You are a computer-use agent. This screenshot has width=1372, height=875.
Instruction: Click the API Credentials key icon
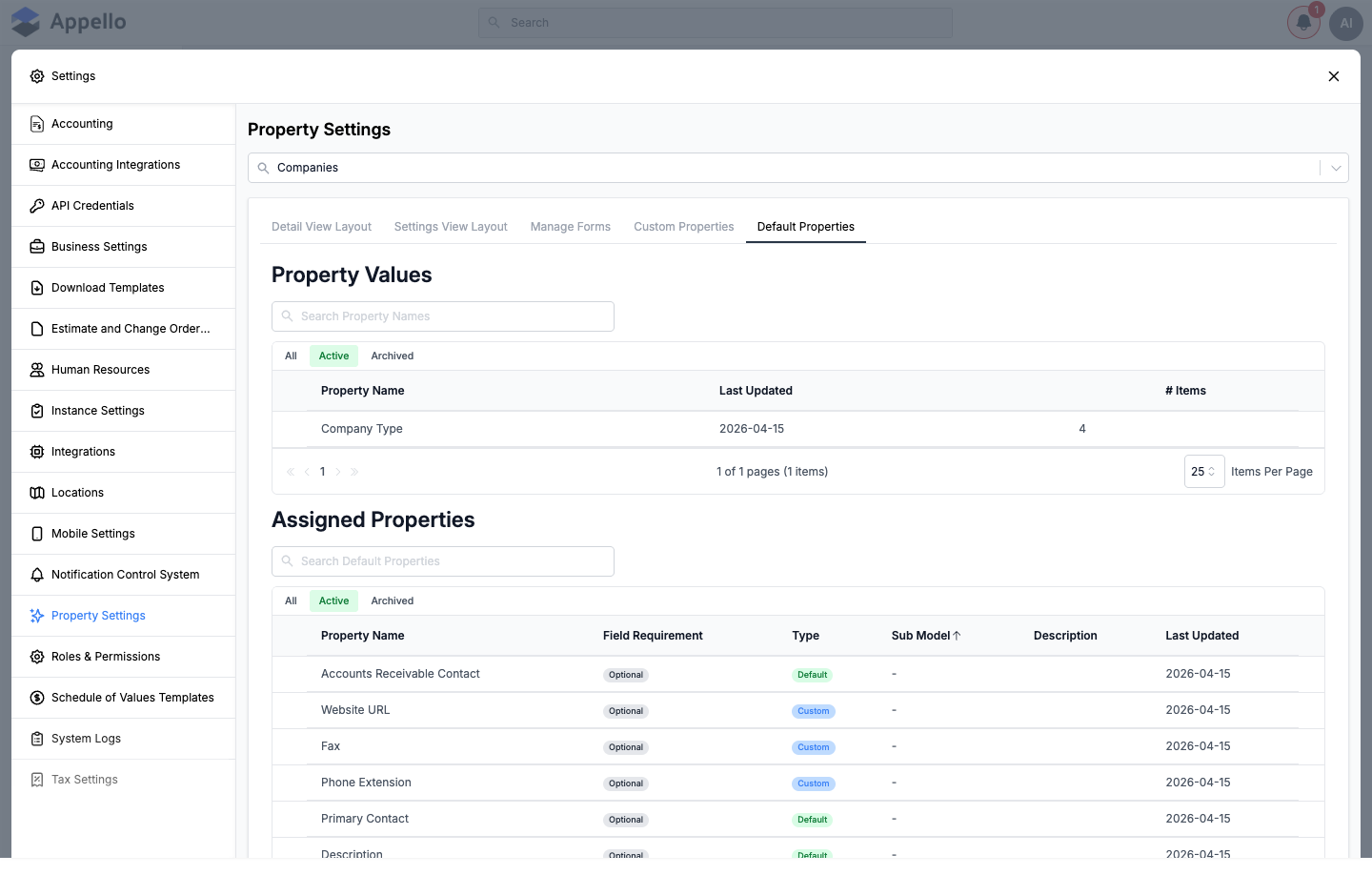coord(37,206)
